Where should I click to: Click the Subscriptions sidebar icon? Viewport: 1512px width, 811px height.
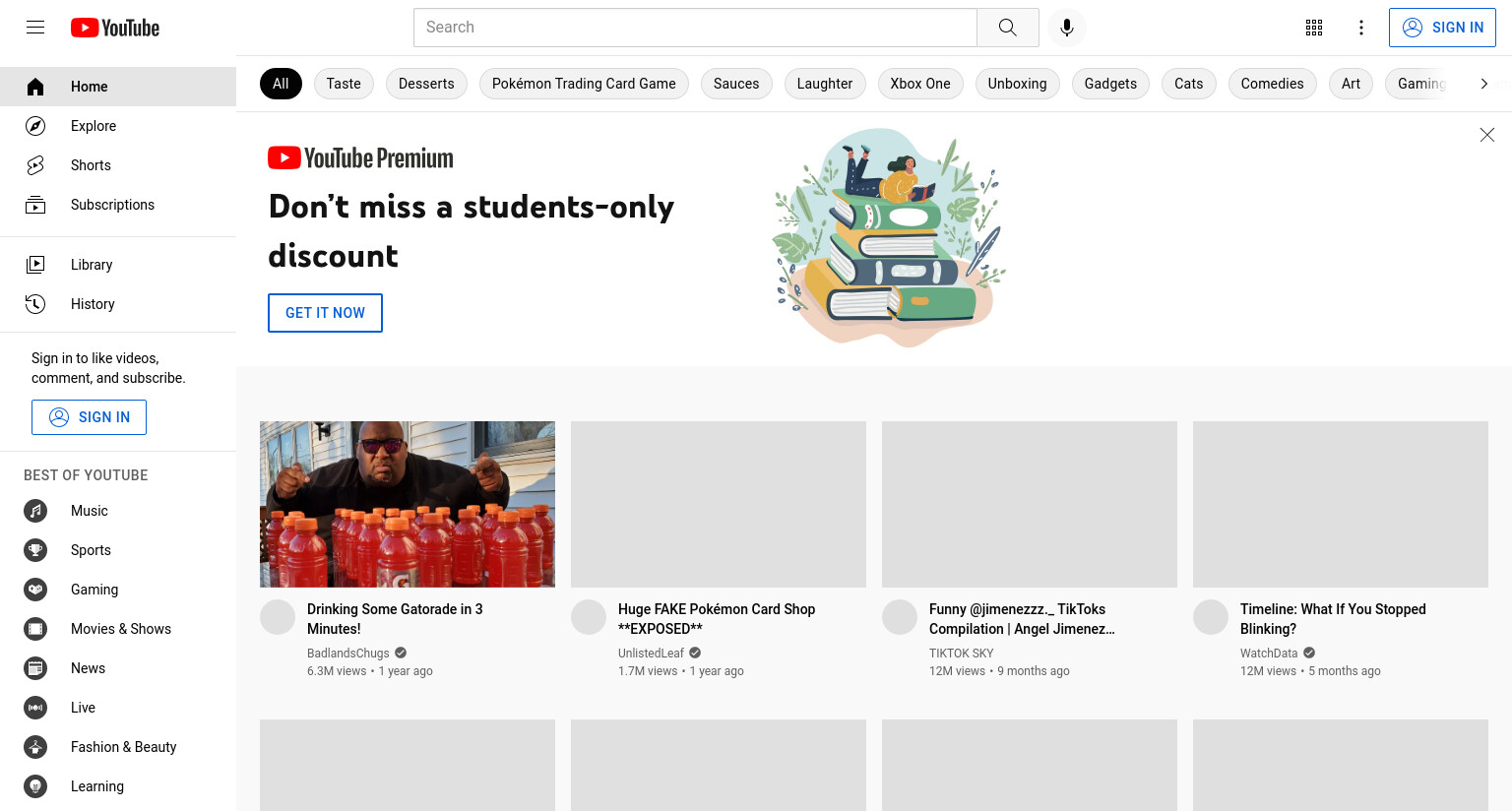point(35,205)
